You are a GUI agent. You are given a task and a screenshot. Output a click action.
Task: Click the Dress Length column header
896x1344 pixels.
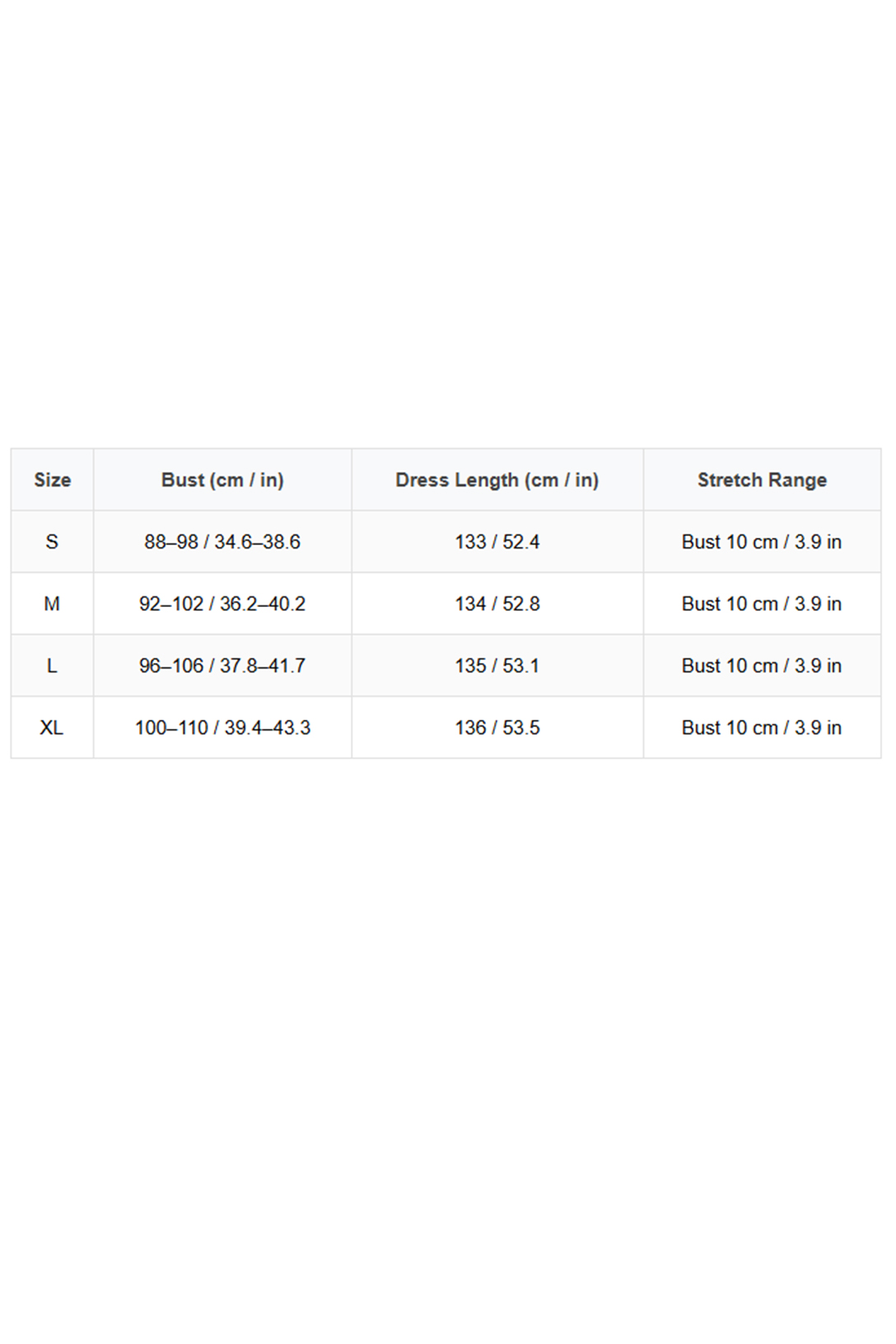coord(497,480)
